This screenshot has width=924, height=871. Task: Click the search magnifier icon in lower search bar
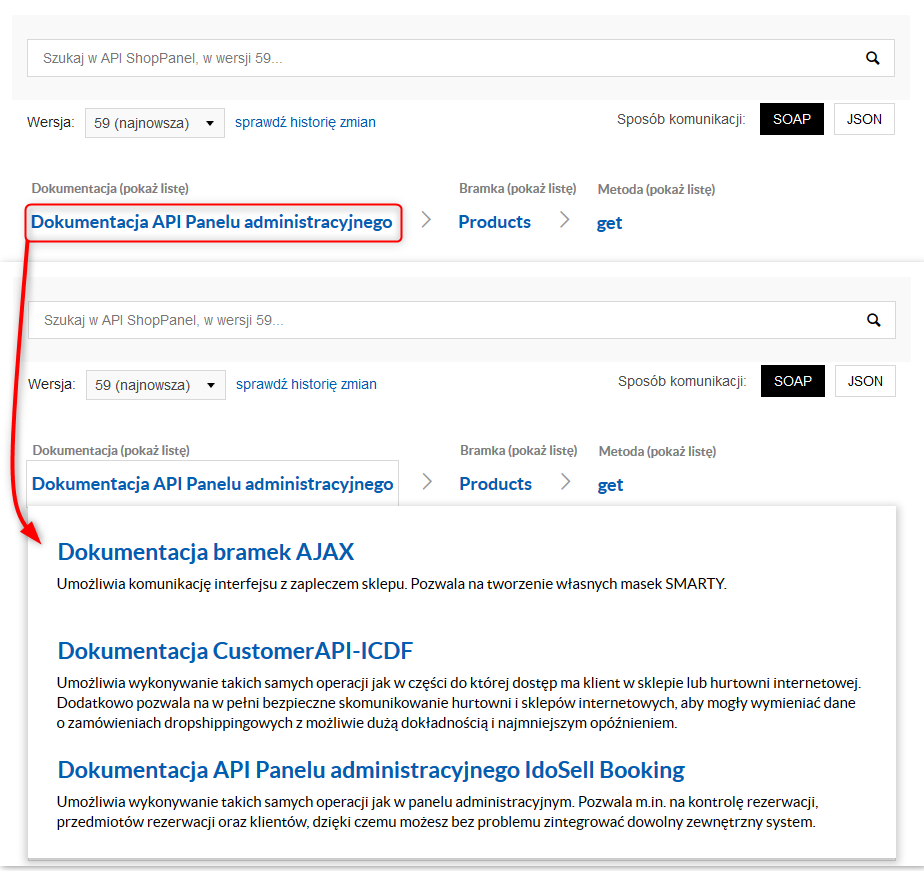pos(873,320)
